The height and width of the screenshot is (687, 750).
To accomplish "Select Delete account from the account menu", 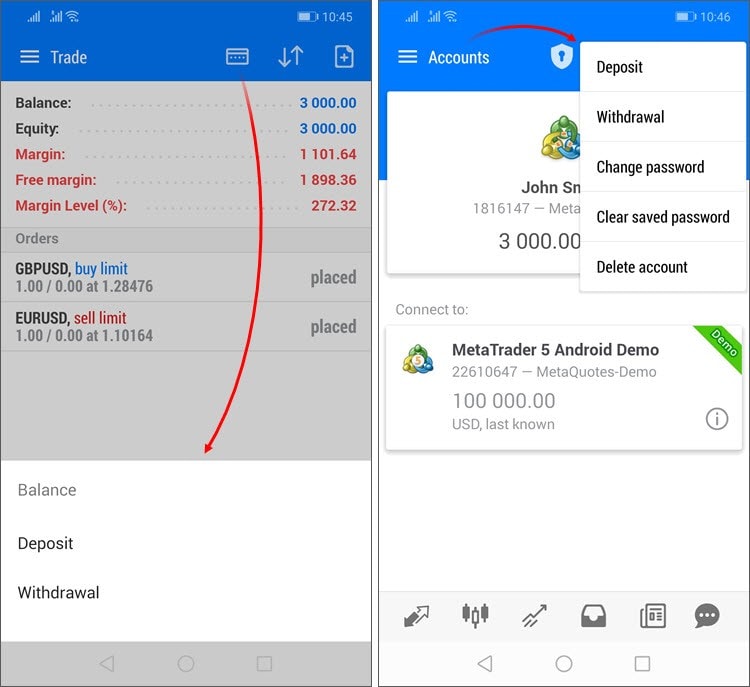I will coord(642,267).
